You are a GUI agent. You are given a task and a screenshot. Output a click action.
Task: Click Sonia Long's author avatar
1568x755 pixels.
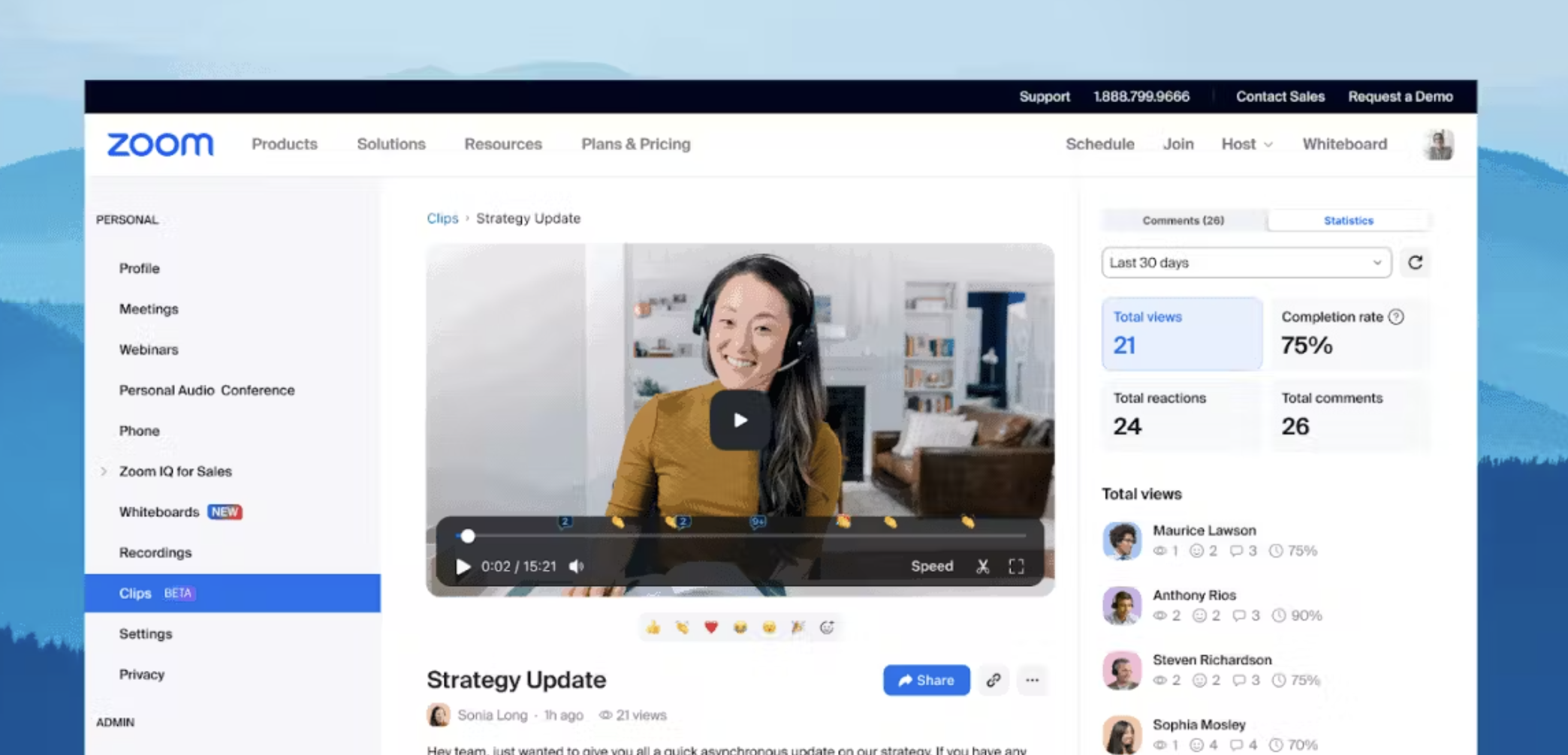[439, 715]
